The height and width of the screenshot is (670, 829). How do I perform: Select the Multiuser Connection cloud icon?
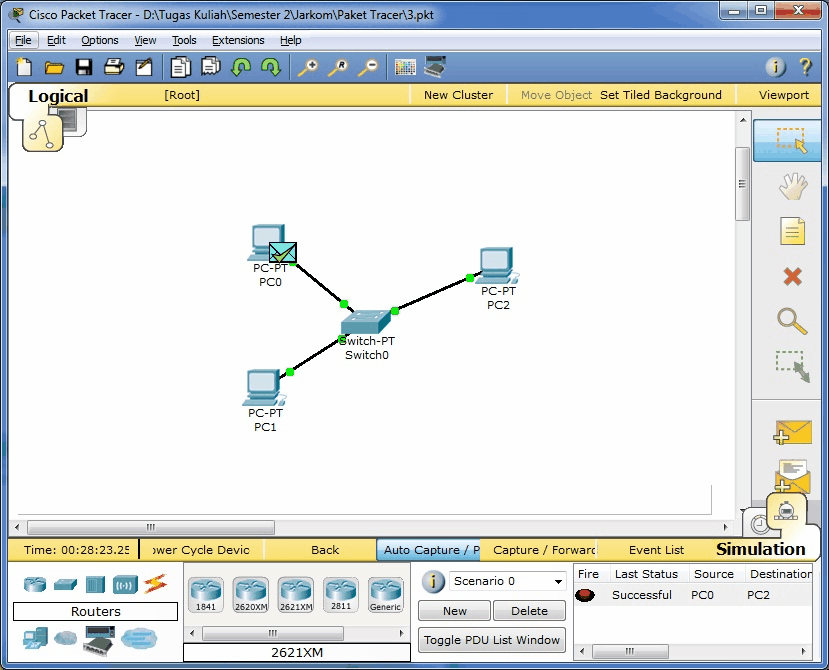[139, 638]
